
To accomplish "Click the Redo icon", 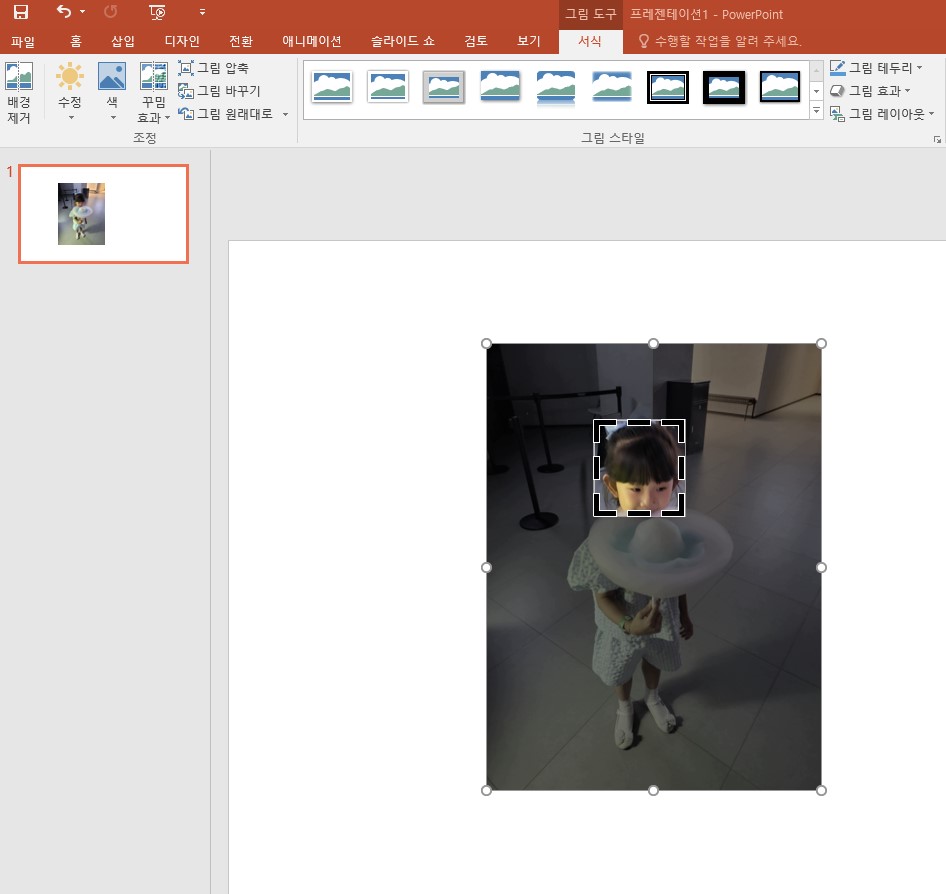I will [x=110, y=11].
